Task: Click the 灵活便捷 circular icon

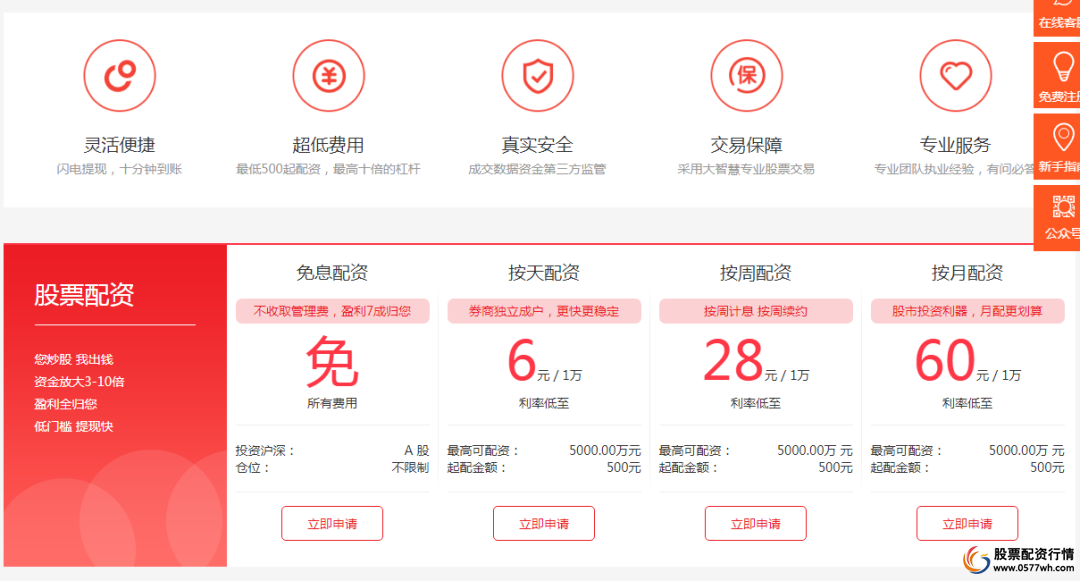Action: point(120,76)
